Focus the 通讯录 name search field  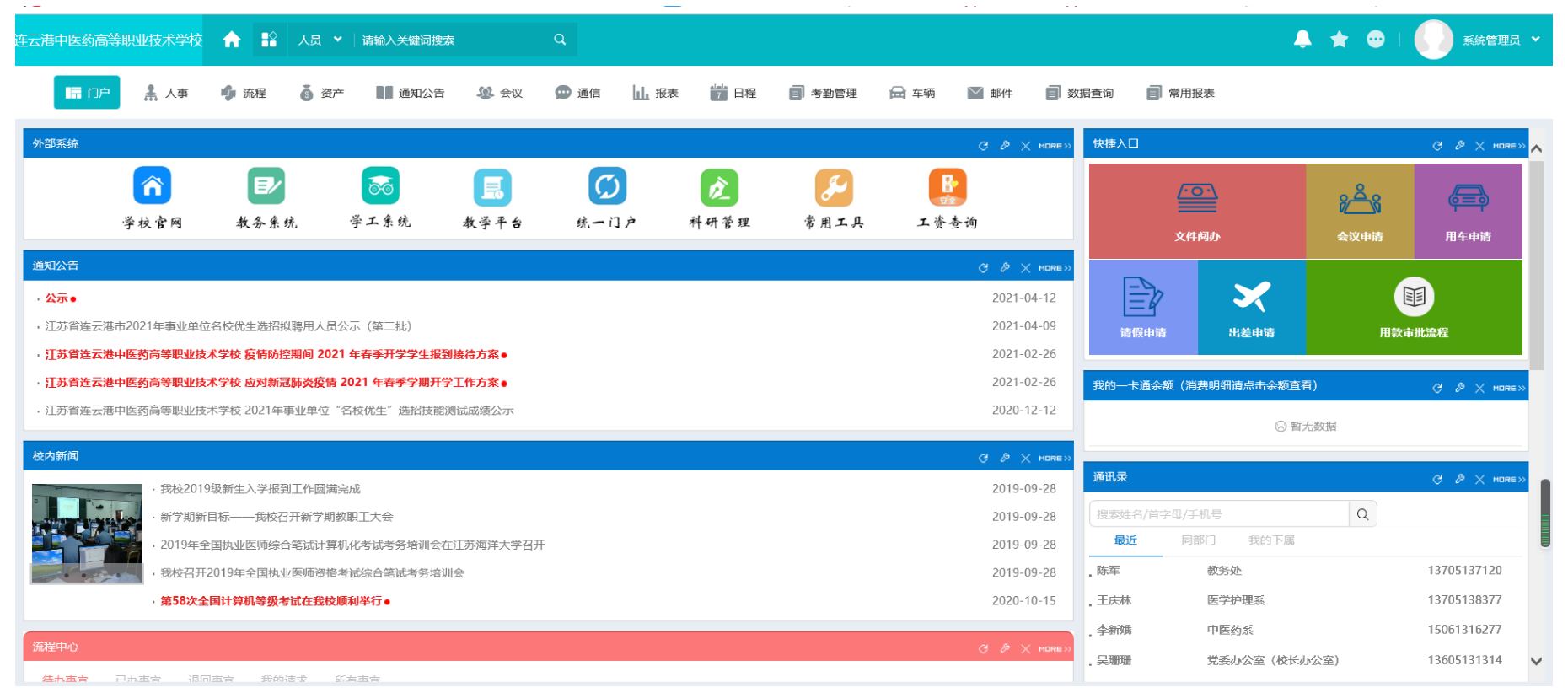(x=1219, y=514)
